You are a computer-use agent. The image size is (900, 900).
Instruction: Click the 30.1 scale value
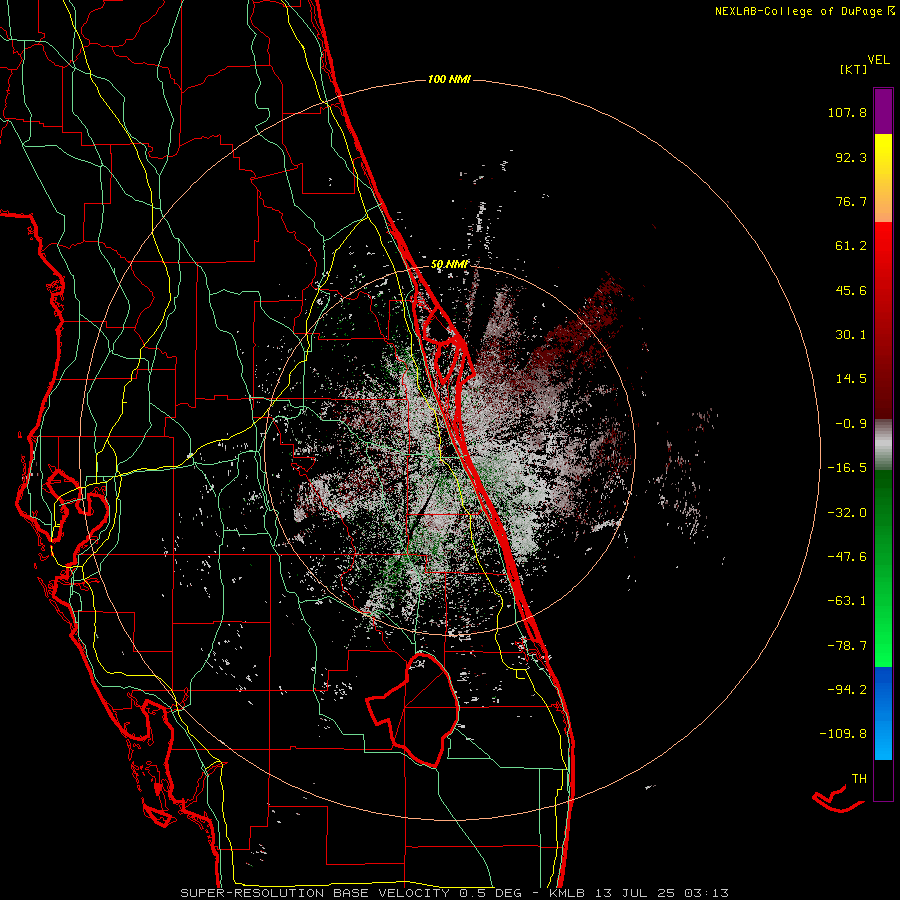point(851,335)
